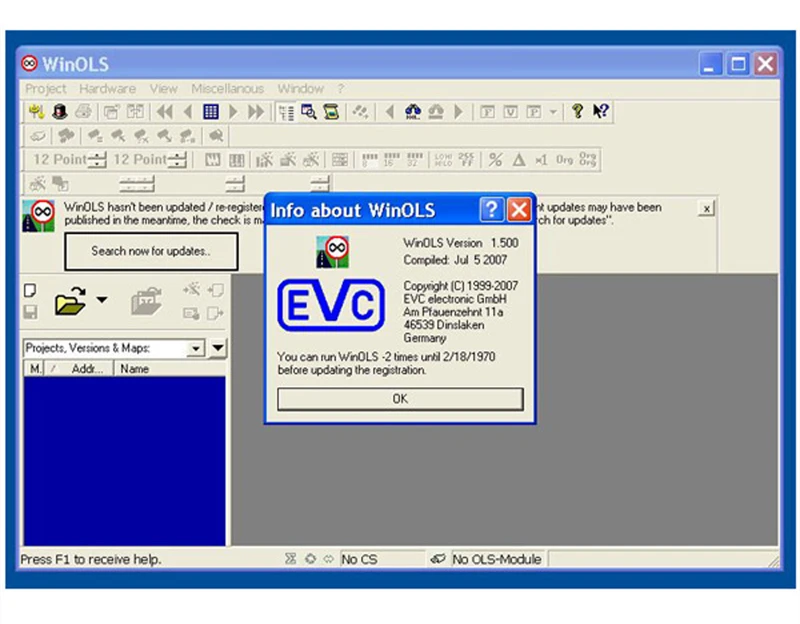Click the boxed V toolbar icon
The image size is (800, 624).
[x=510, y=111]
